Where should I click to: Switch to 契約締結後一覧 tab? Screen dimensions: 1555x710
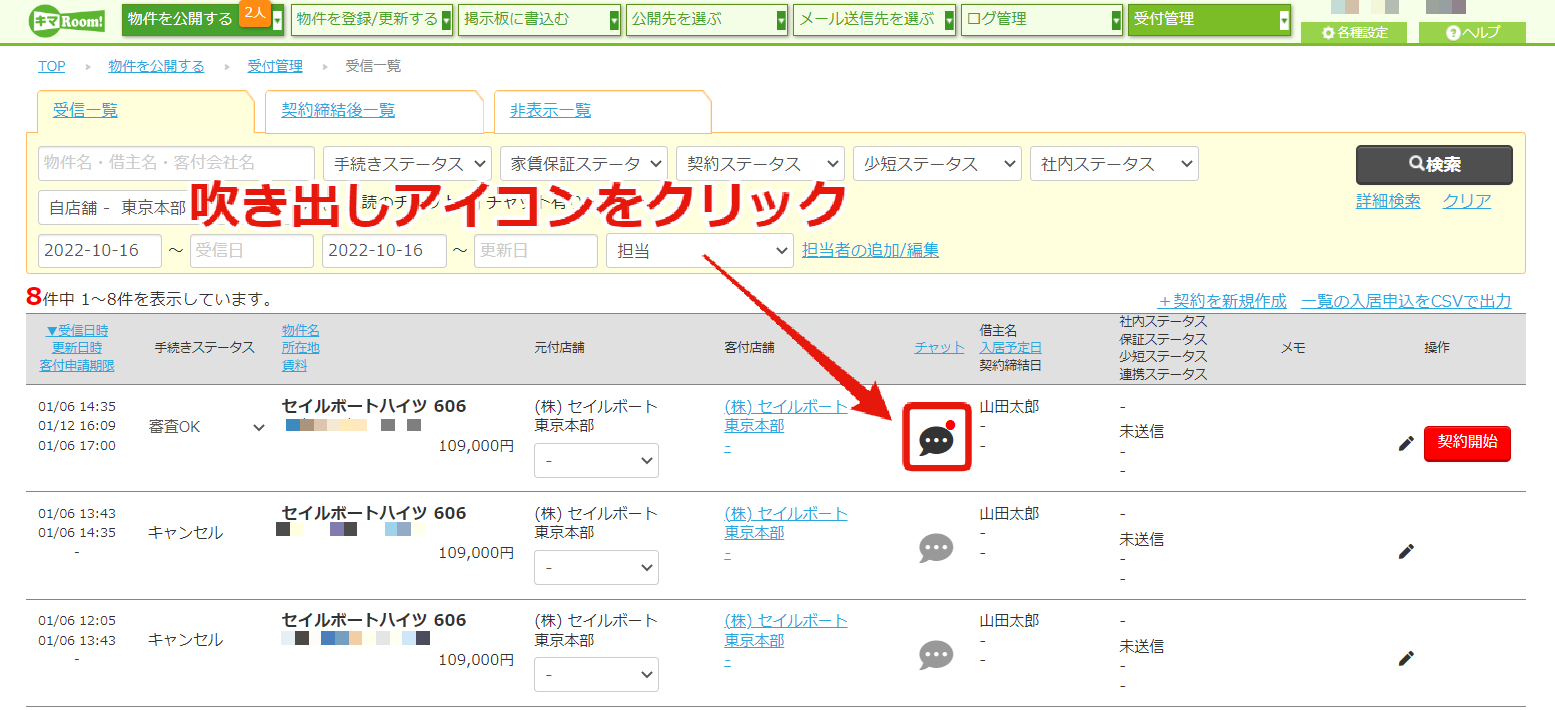374,111
